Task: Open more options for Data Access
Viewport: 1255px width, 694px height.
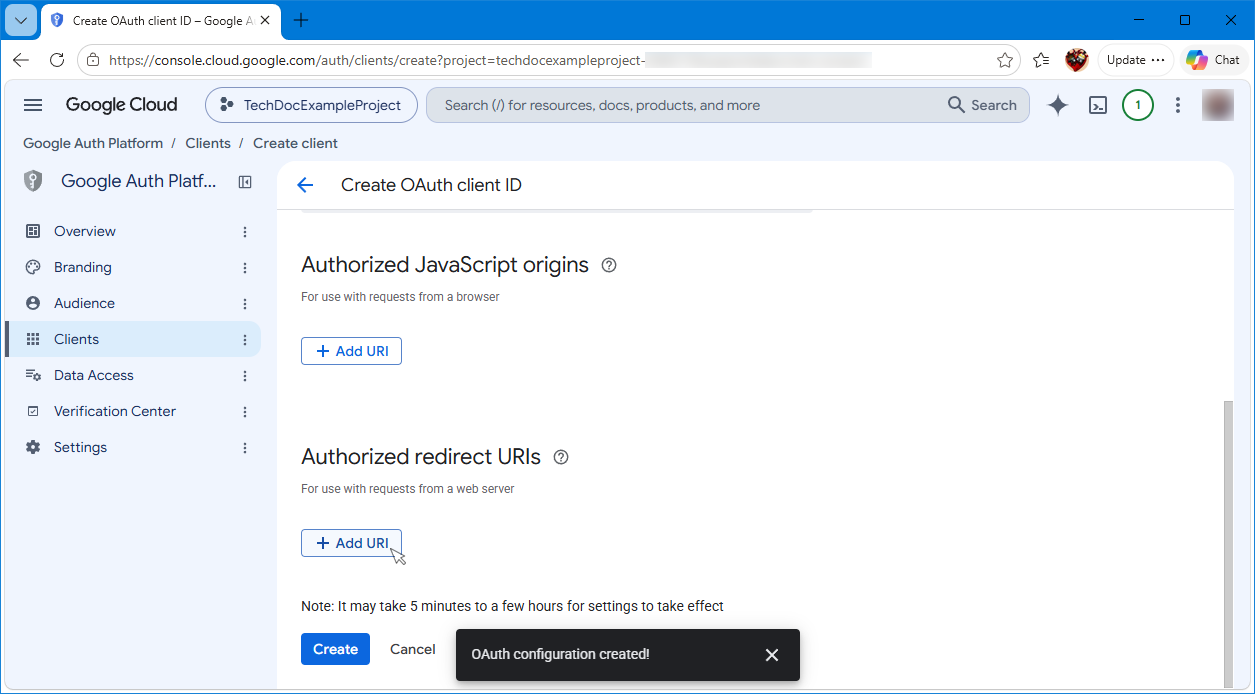Action: point(245,376)
